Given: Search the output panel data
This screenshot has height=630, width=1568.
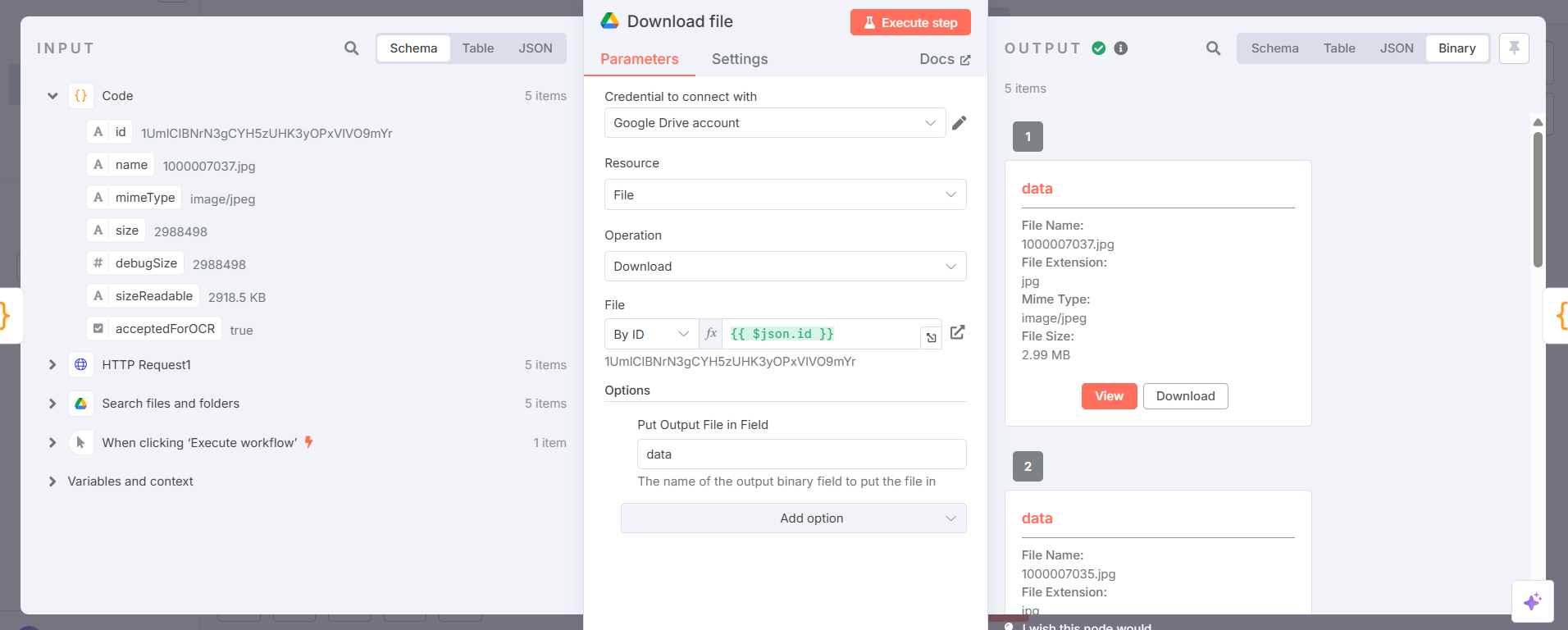Looking at the screenshot, I should 1213,48.
